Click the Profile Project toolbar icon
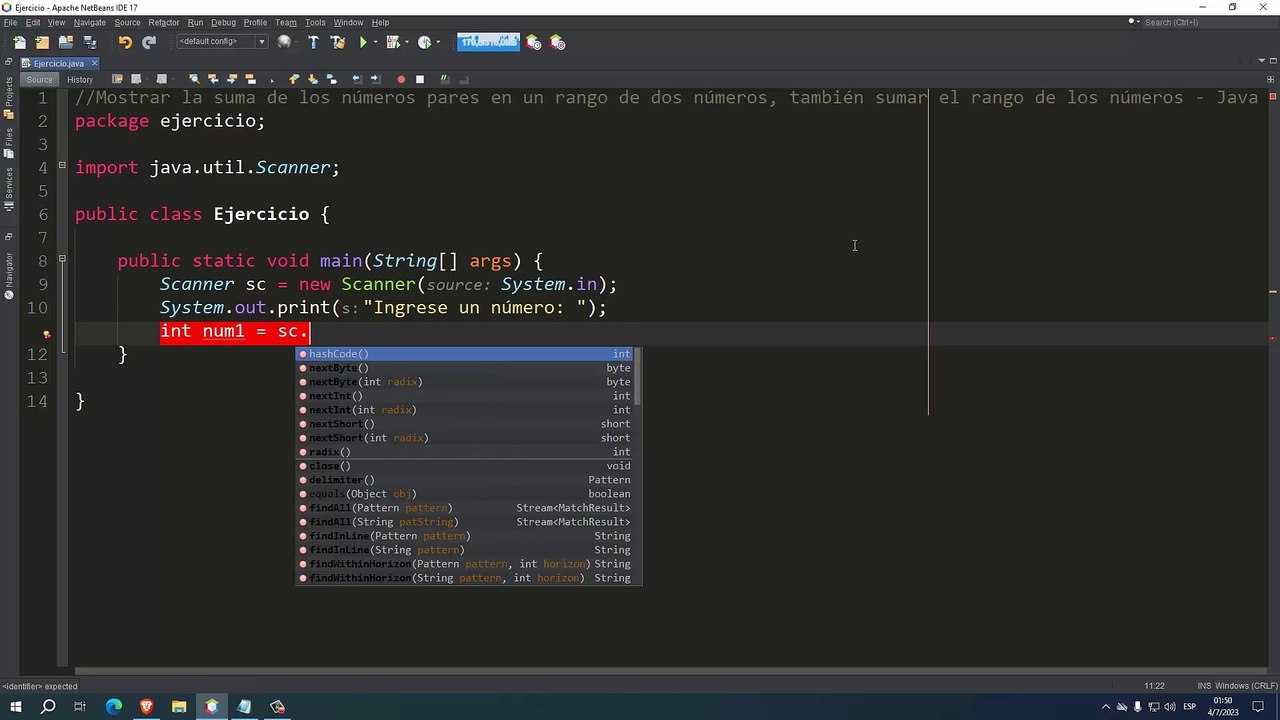This screenshot has height=720, width=1280. pyautogui.click(x=424, y=42)
